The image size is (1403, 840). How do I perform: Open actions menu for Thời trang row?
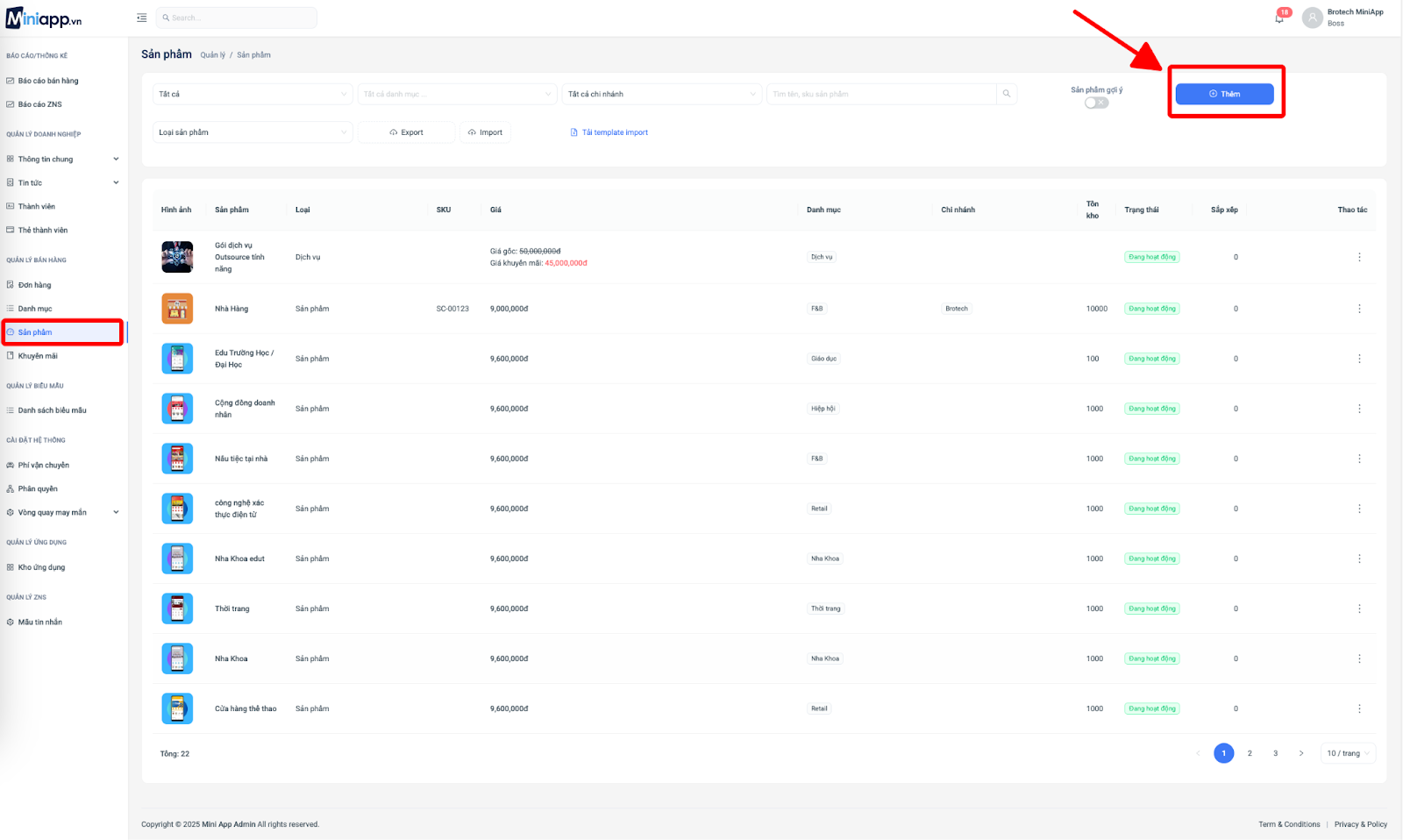(1359, 609)
